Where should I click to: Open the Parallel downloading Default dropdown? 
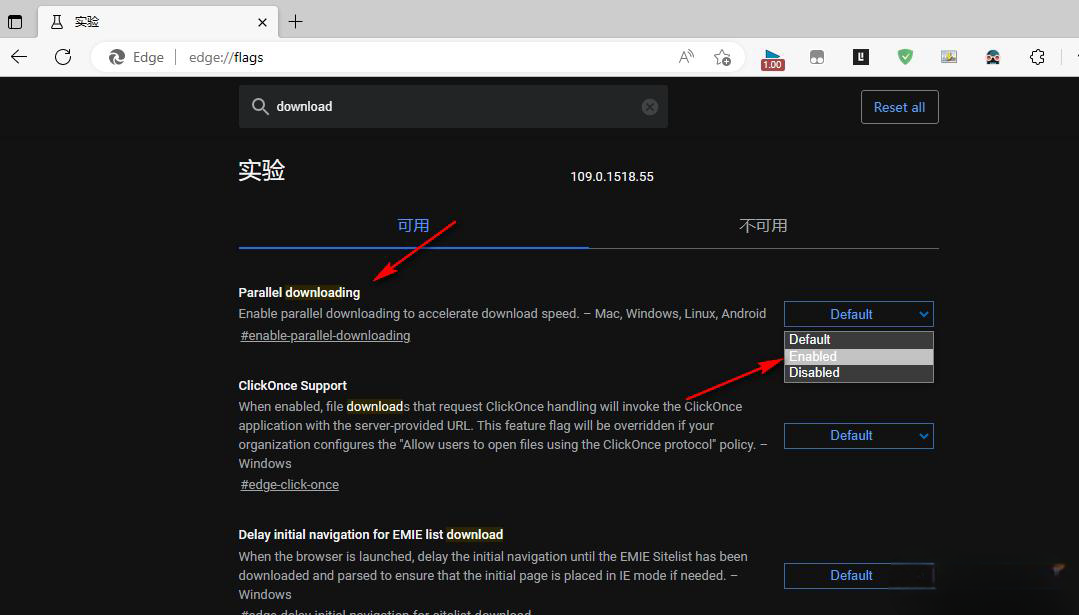(x=859, y=314)
